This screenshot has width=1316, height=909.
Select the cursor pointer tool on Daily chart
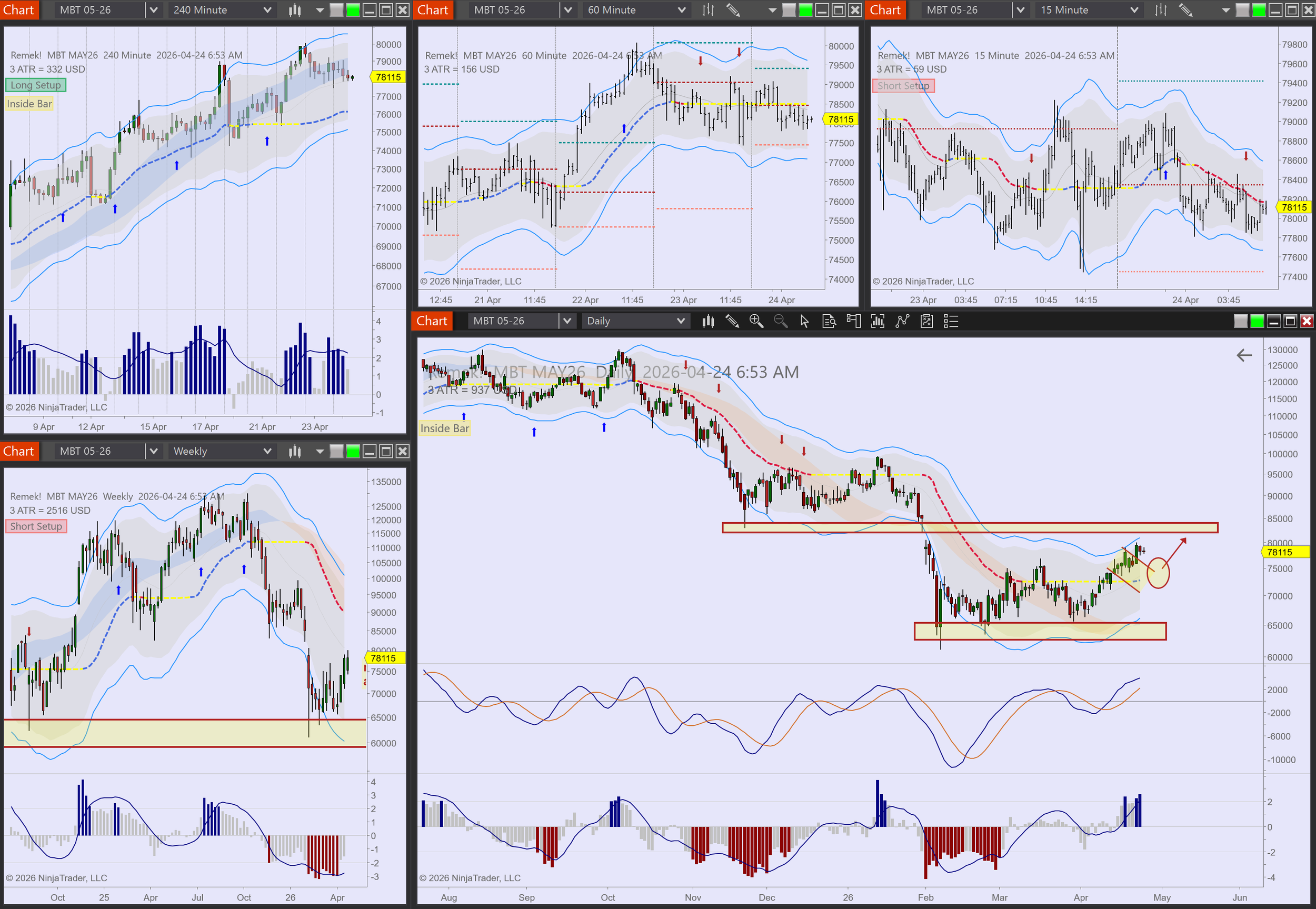[804, 321]
